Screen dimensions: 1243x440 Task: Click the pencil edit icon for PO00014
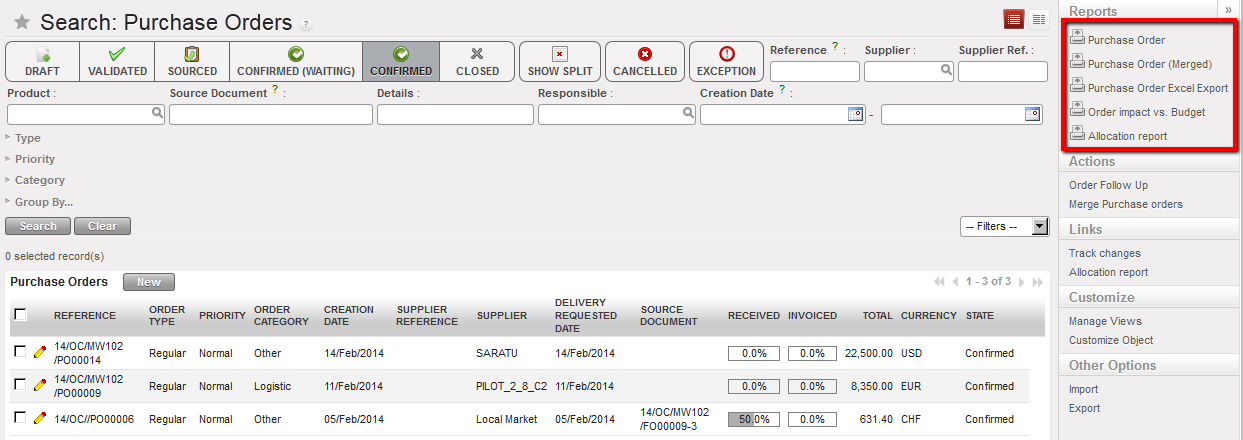(x=40, y=352)
